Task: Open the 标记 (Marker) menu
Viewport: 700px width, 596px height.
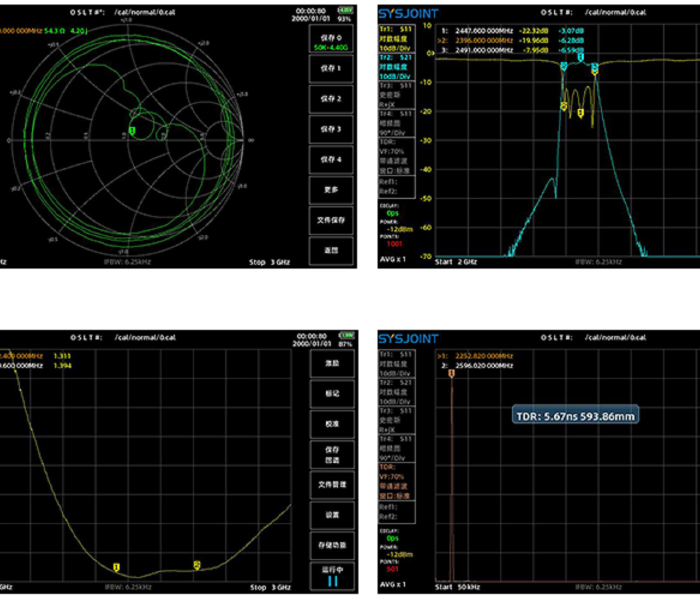Action: coord(332,393)
